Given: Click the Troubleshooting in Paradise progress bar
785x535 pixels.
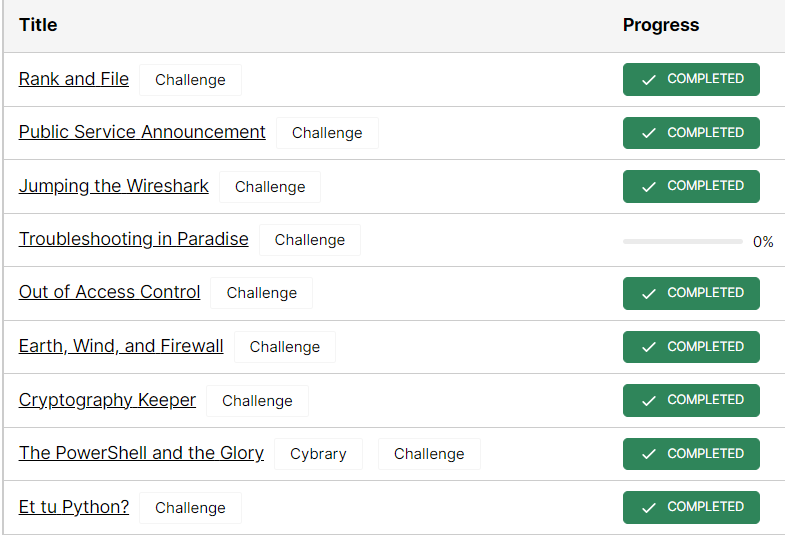Looking at the screenshot, I should click(682, 241).
